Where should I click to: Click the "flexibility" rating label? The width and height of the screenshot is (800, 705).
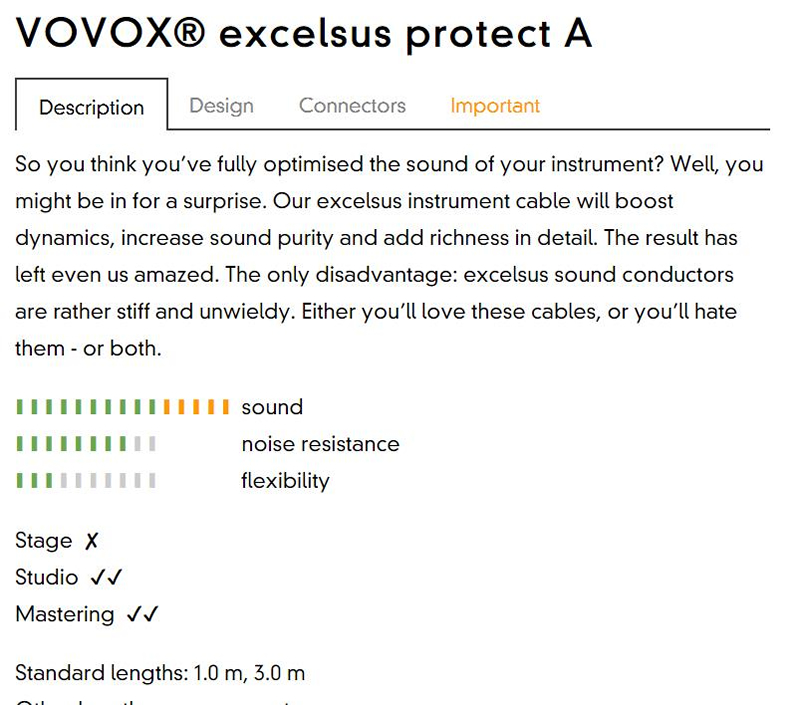pos(285,481)
